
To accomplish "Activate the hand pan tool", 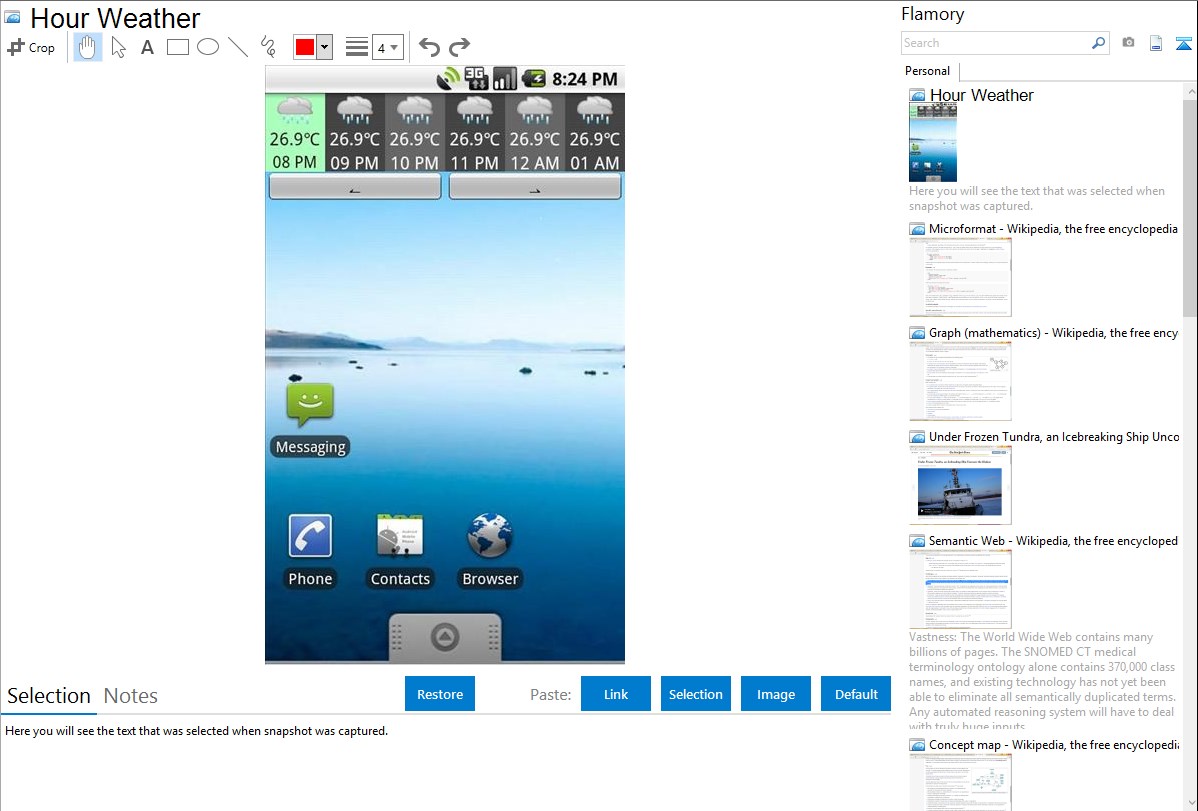I will (x=88, y=47).
